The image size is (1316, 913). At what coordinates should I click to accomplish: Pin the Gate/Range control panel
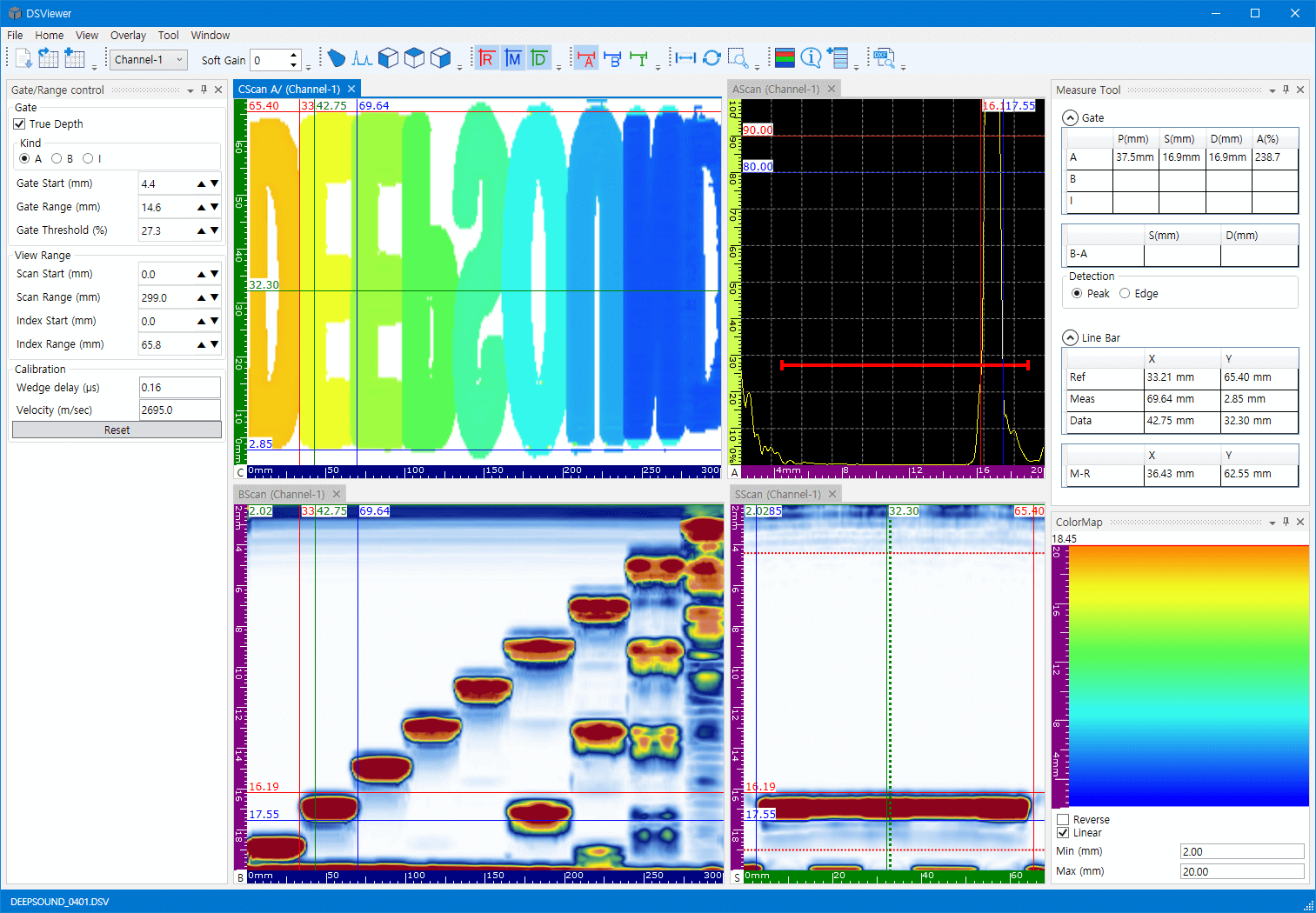204,90
